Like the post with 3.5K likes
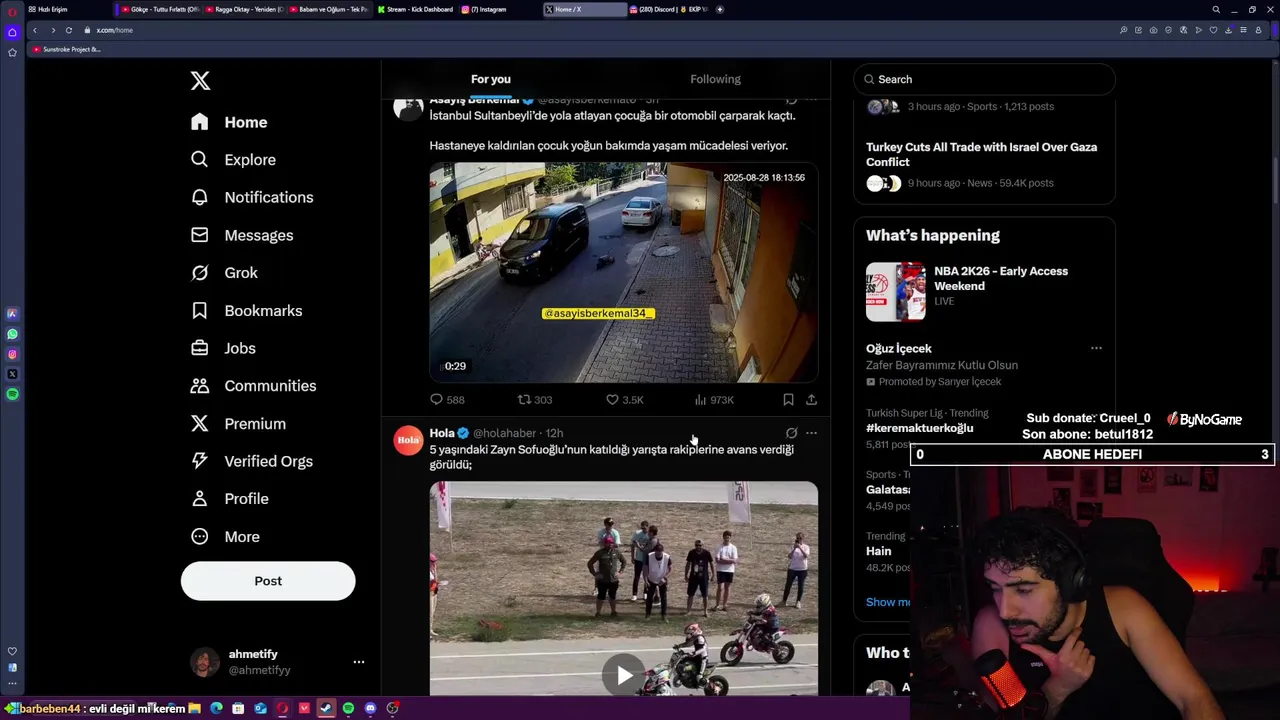Screen dimensions: 1280x720 (625, 400)
